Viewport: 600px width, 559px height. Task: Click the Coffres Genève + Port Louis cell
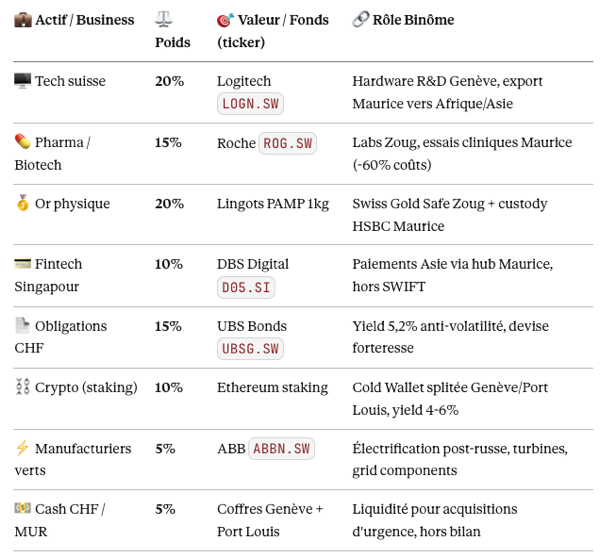(x=270, y=520)
